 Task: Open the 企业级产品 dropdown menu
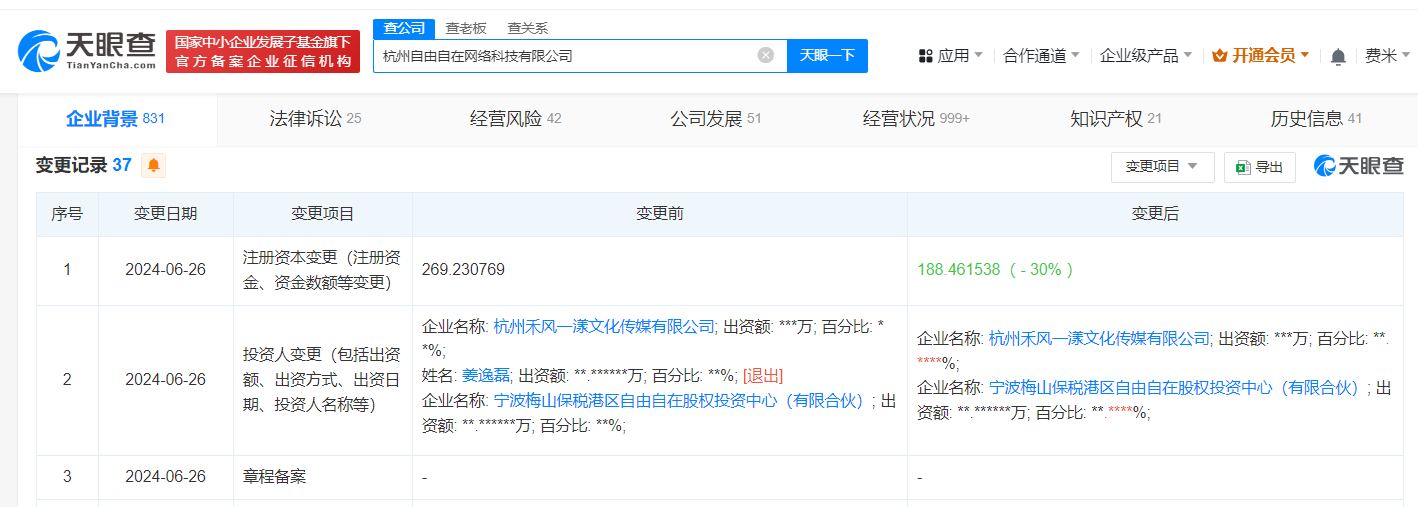[1145, 56]
